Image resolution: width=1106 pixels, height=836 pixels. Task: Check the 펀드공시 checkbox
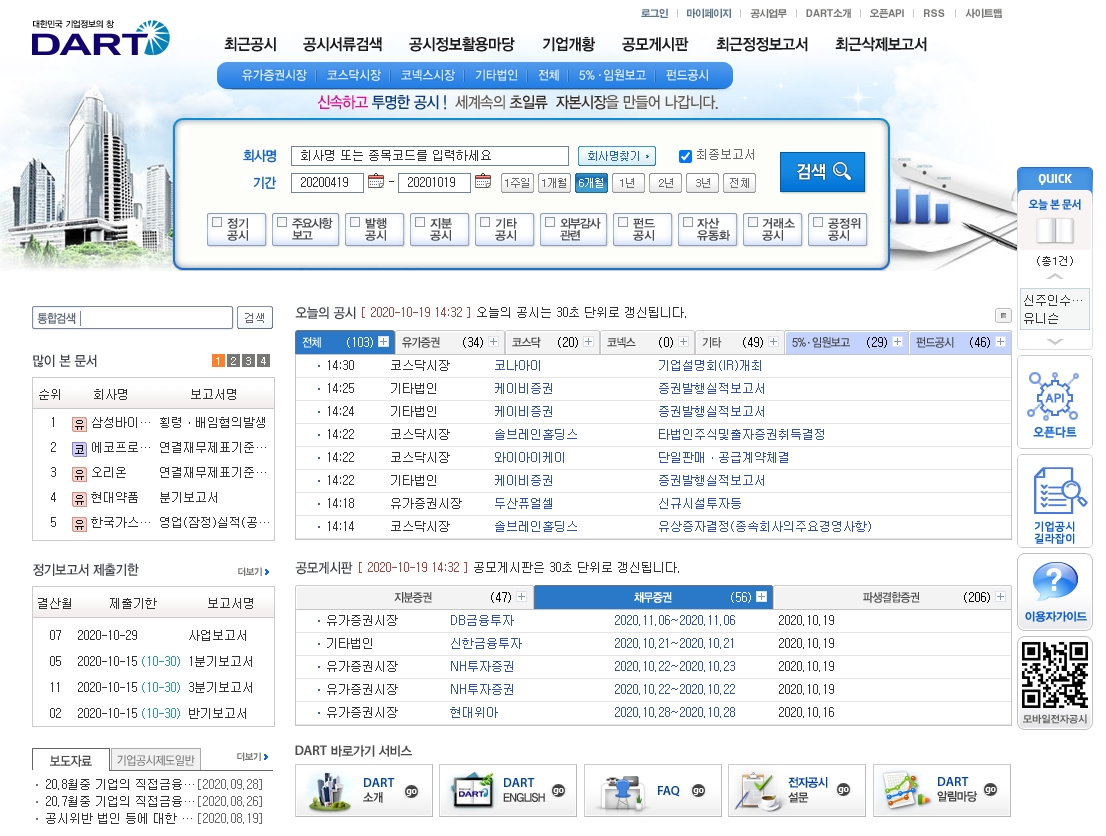(623, 222)
